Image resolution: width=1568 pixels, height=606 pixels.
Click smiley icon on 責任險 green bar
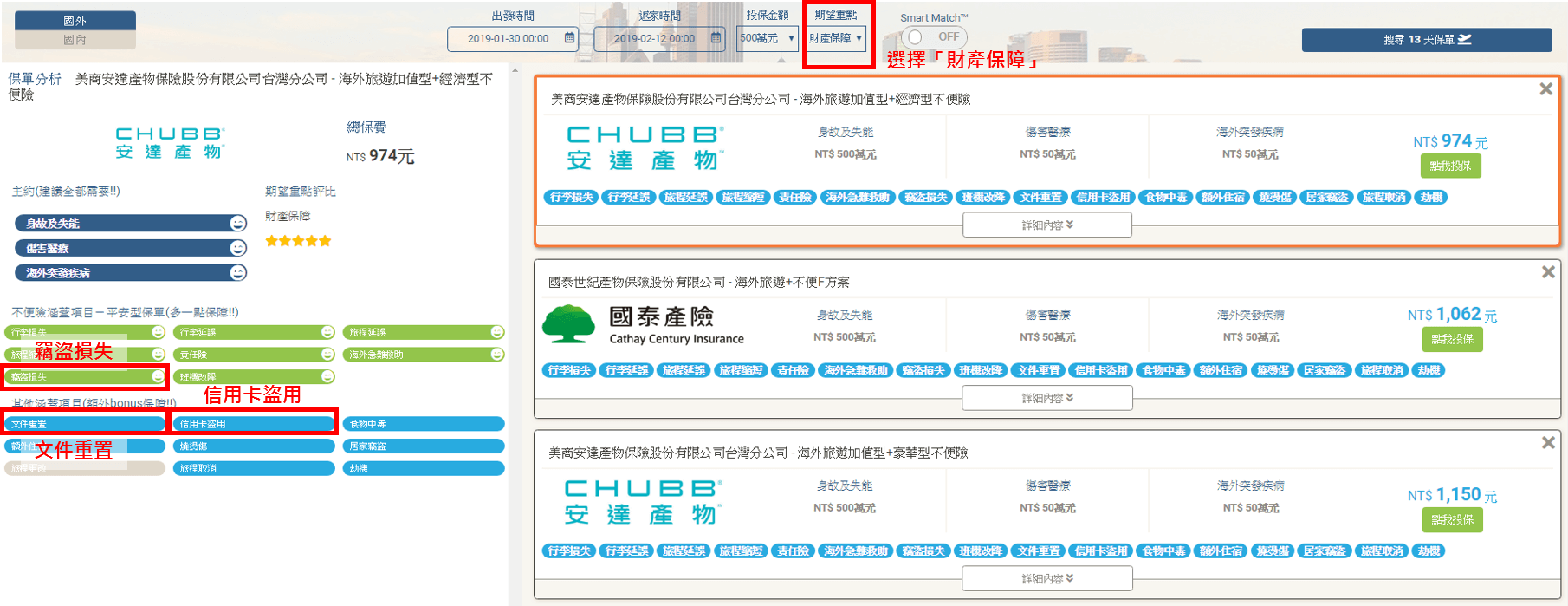tap(327, 355)
